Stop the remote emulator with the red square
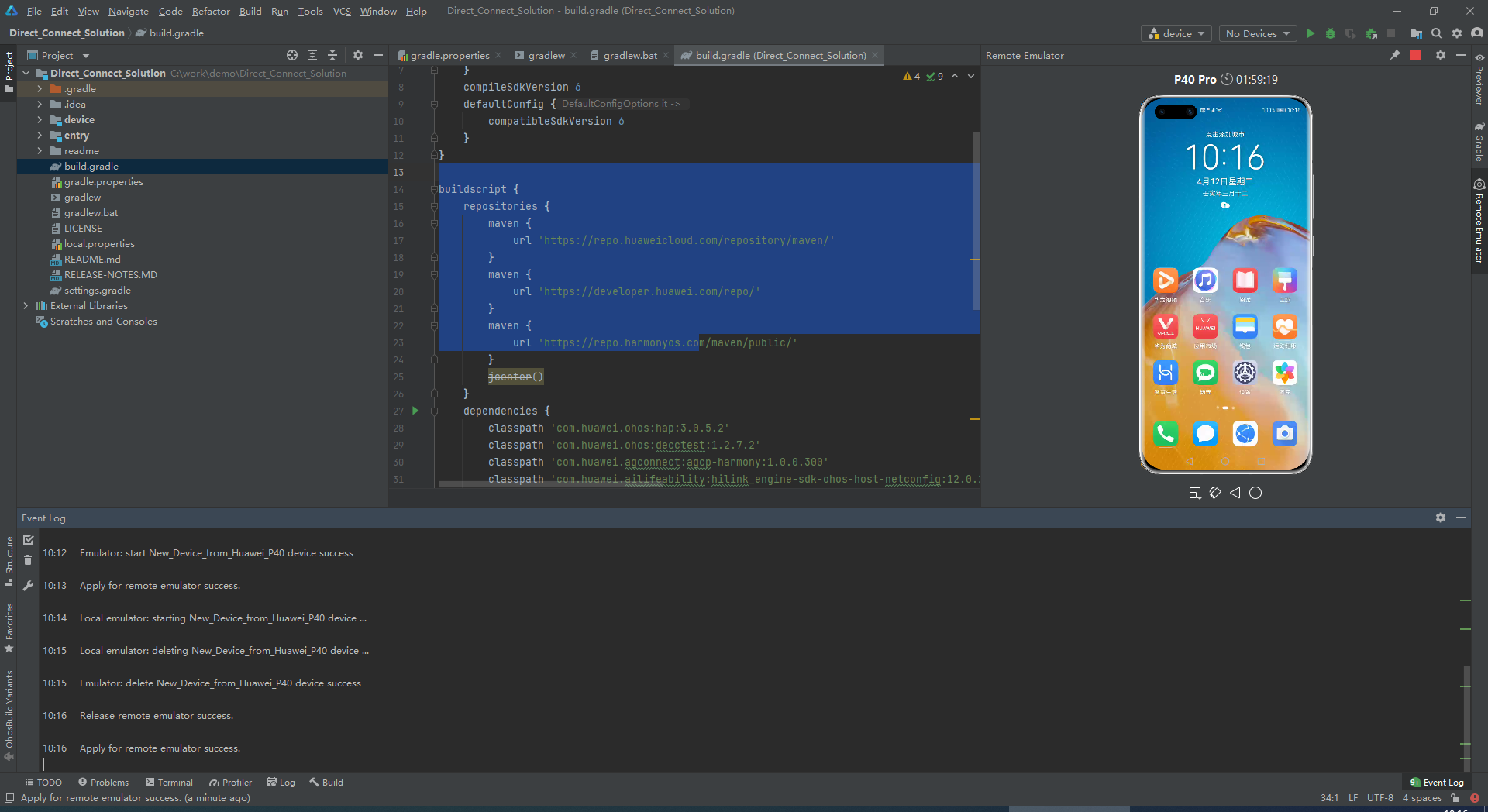The image size is (1488, 812). pos(1415,55)
